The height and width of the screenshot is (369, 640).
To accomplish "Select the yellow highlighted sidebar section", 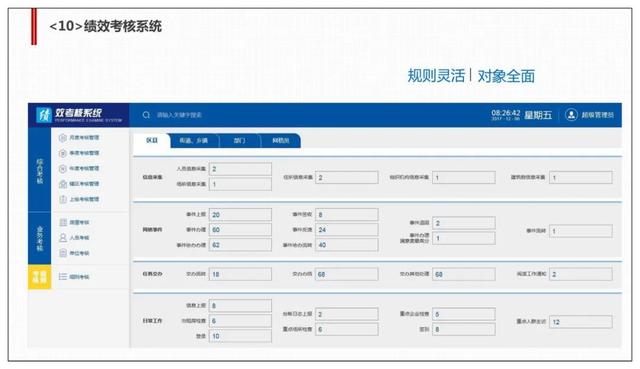I will point(40,277).
